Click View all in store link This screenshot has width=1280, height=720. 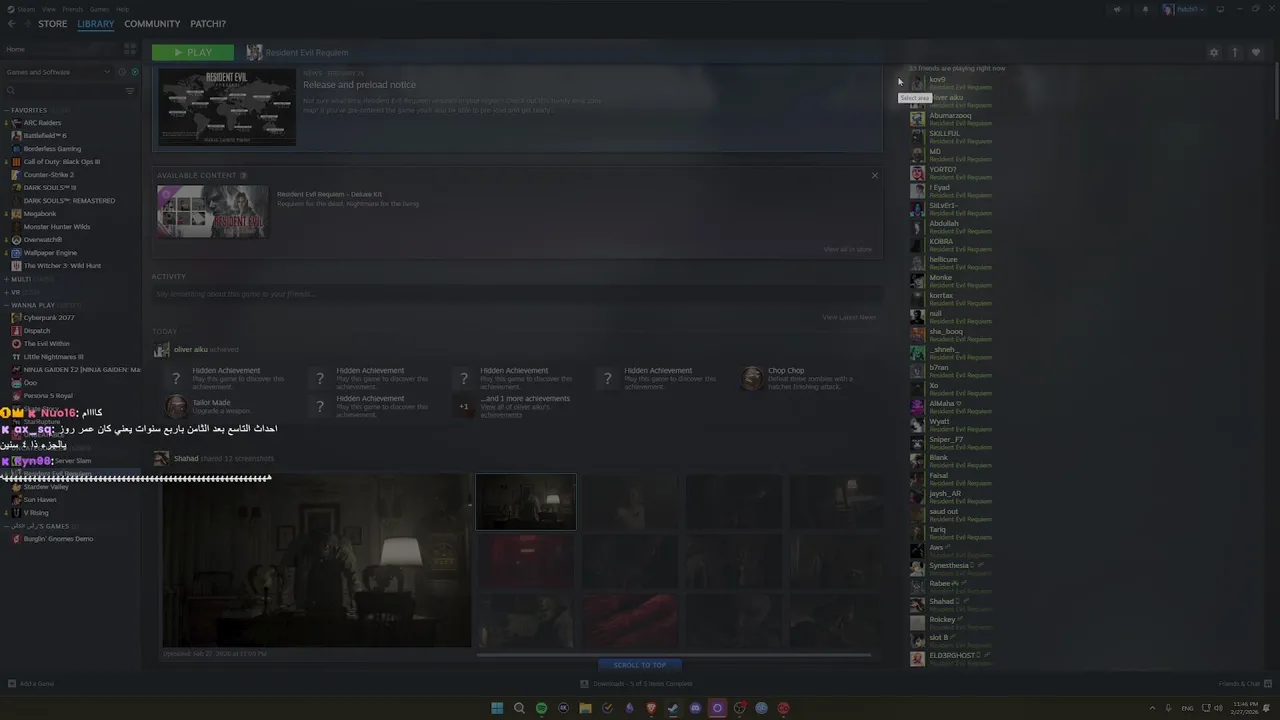point(848,249)
